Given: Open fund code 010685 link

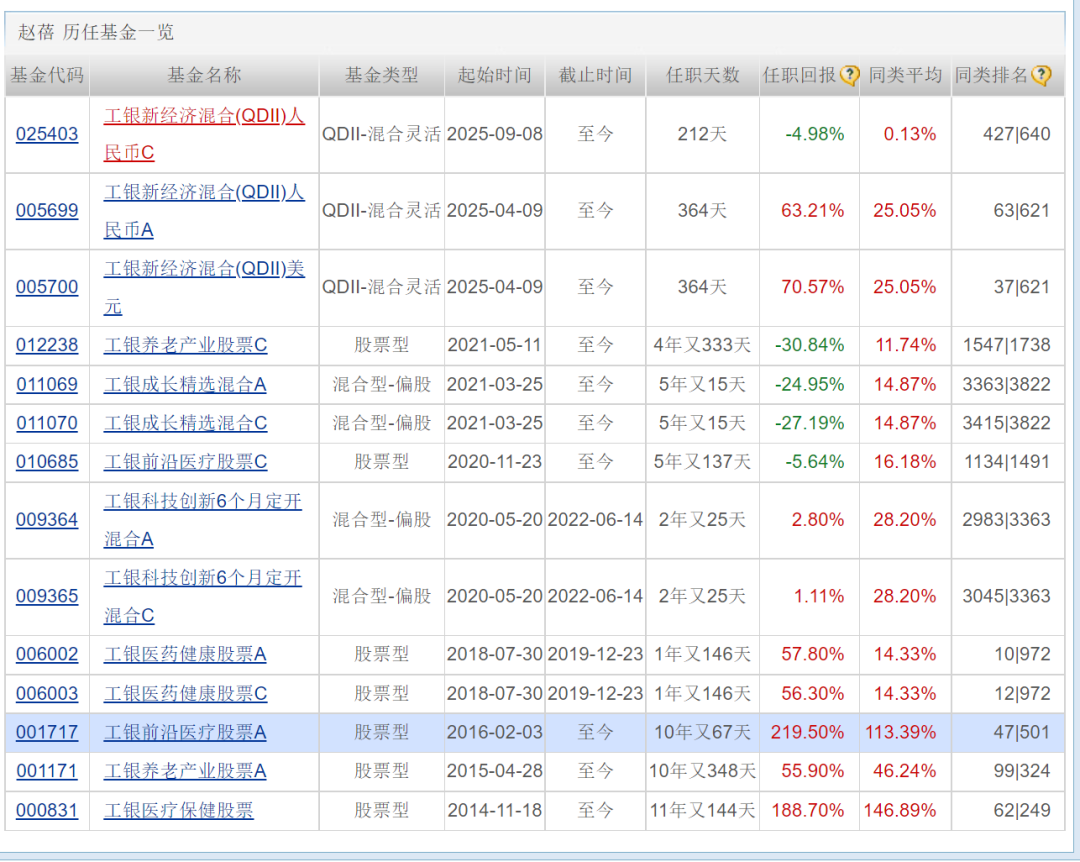Looking at the screenshot, I should click(x=47, y=461).
